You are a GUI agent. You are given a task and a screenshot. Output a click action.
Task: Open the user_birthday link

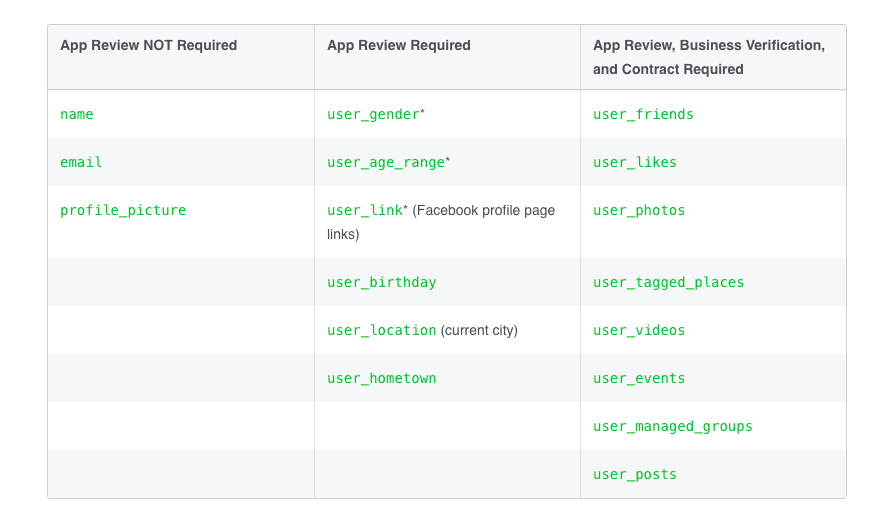click(x=382, y=282)
